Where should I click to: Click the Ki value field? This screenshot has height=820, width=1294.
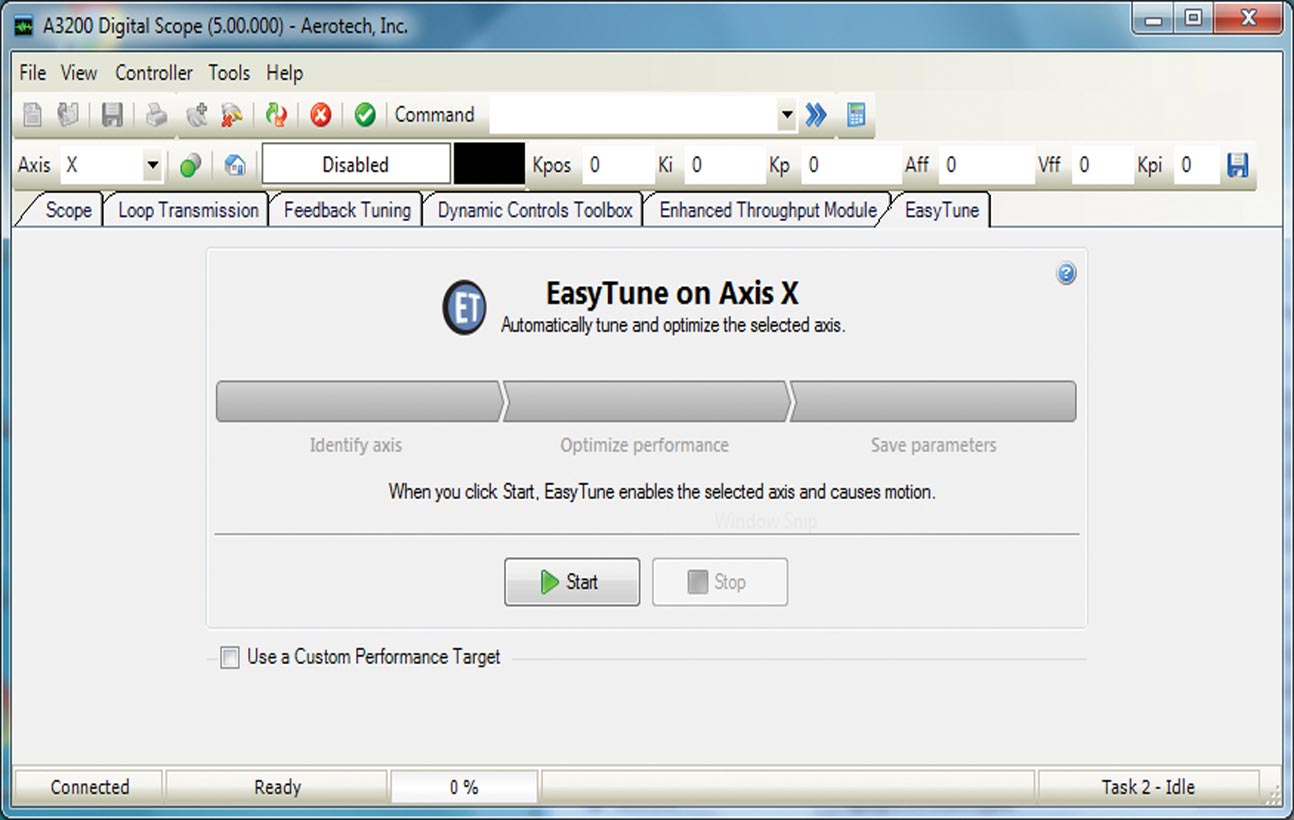(x=725, y=165)
